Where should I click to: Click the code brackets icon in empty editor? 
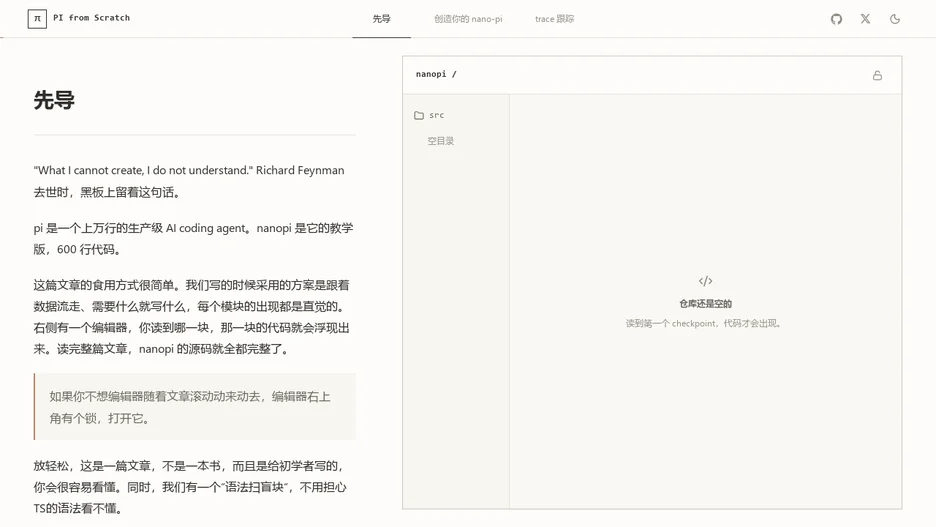pyautogui.click(x=706, y=281)
